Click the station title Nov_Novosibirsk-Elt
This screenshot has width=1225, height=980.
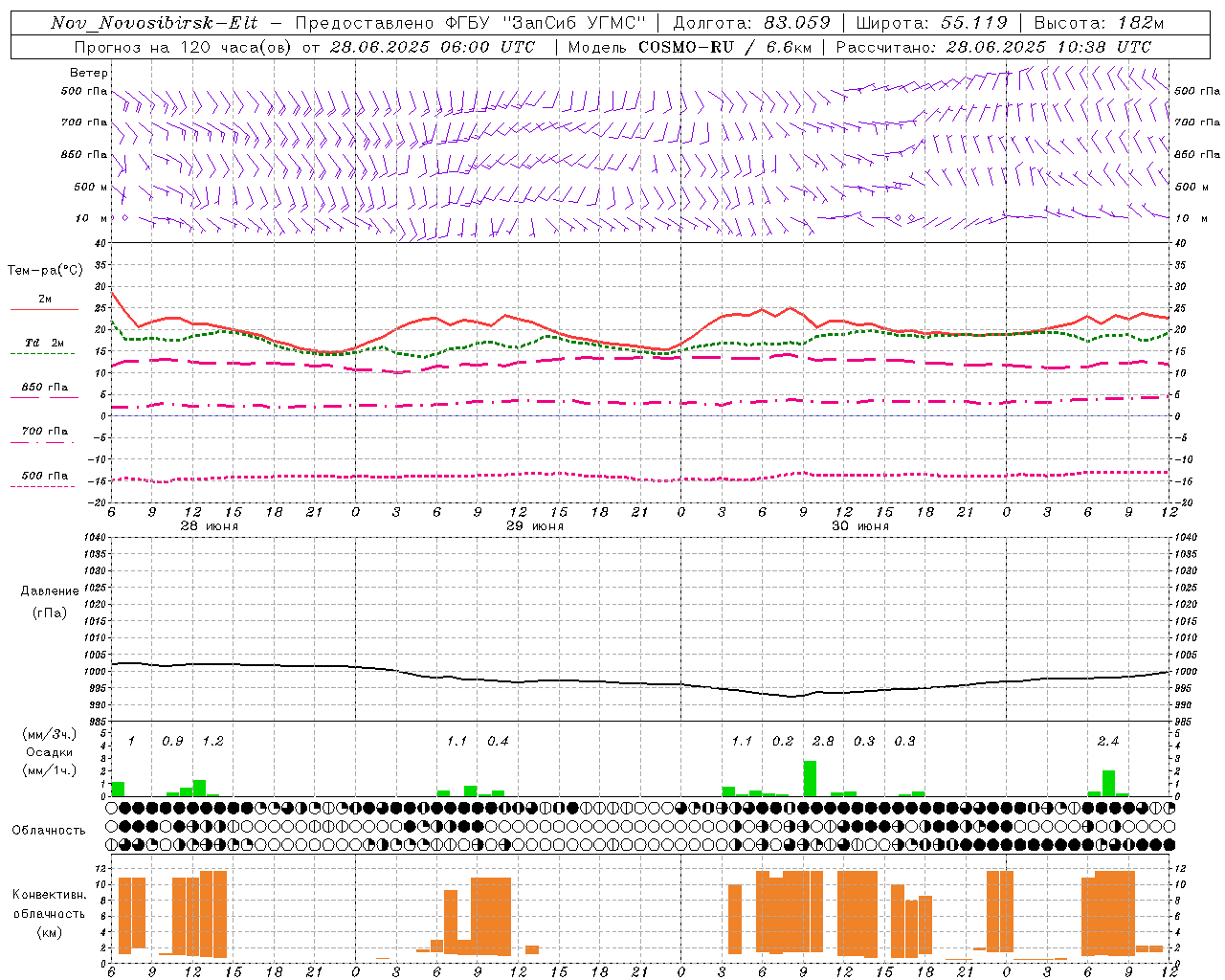tap(154, 23)
